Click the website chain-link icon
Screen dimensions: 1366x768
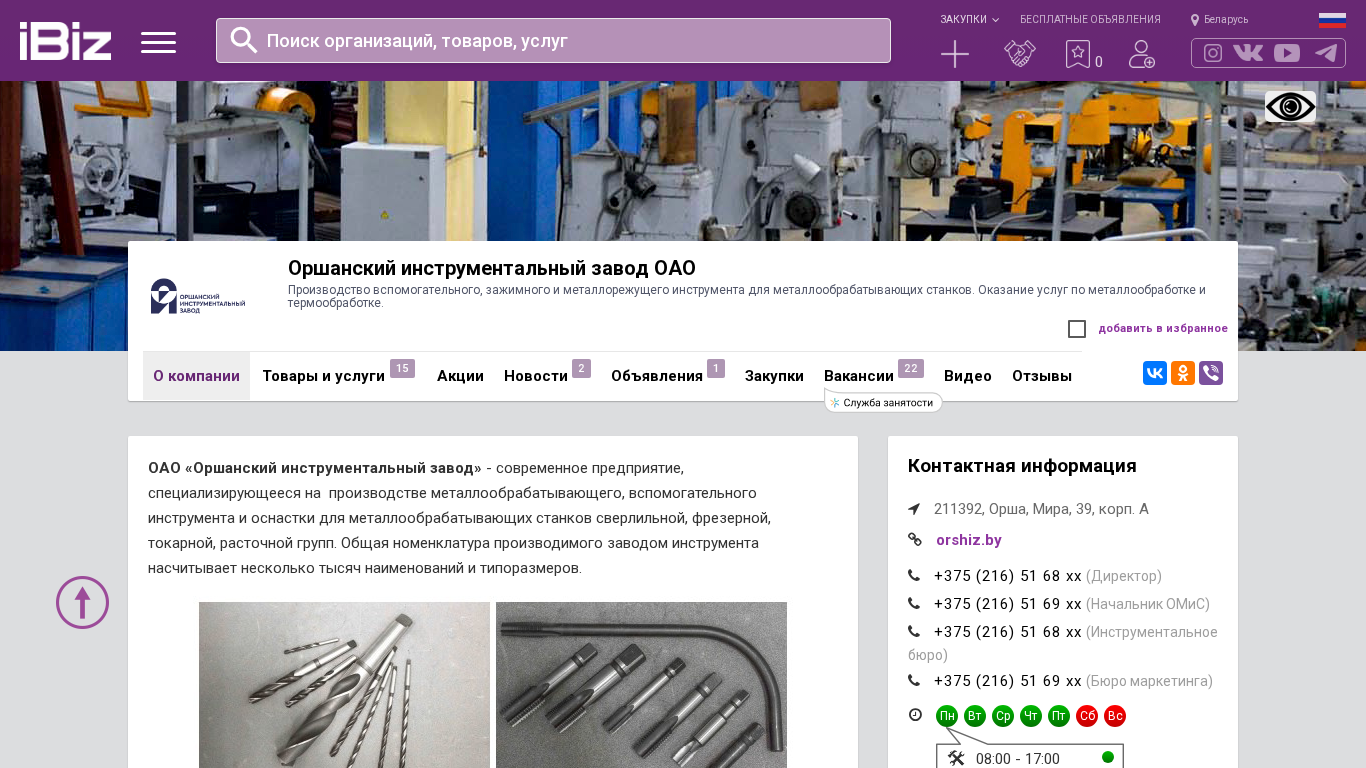[915, 540]
